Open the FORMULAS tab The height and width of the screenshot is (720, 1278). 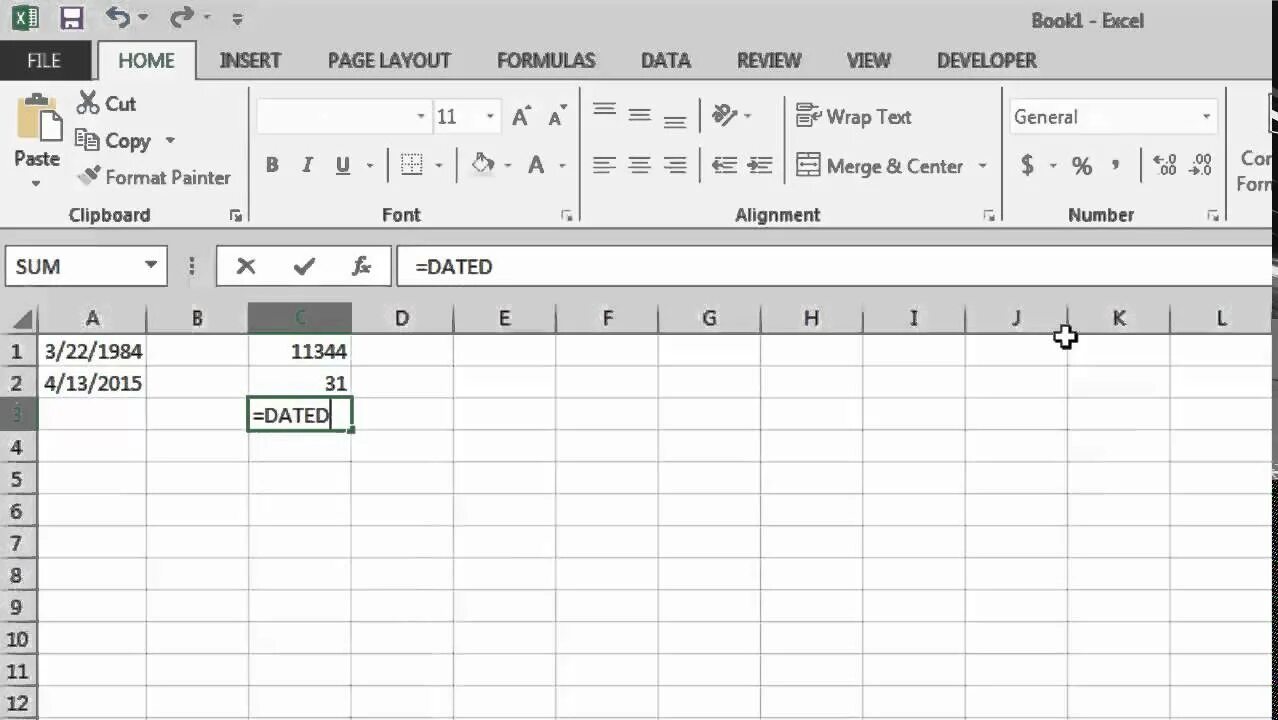click(546, 61)
